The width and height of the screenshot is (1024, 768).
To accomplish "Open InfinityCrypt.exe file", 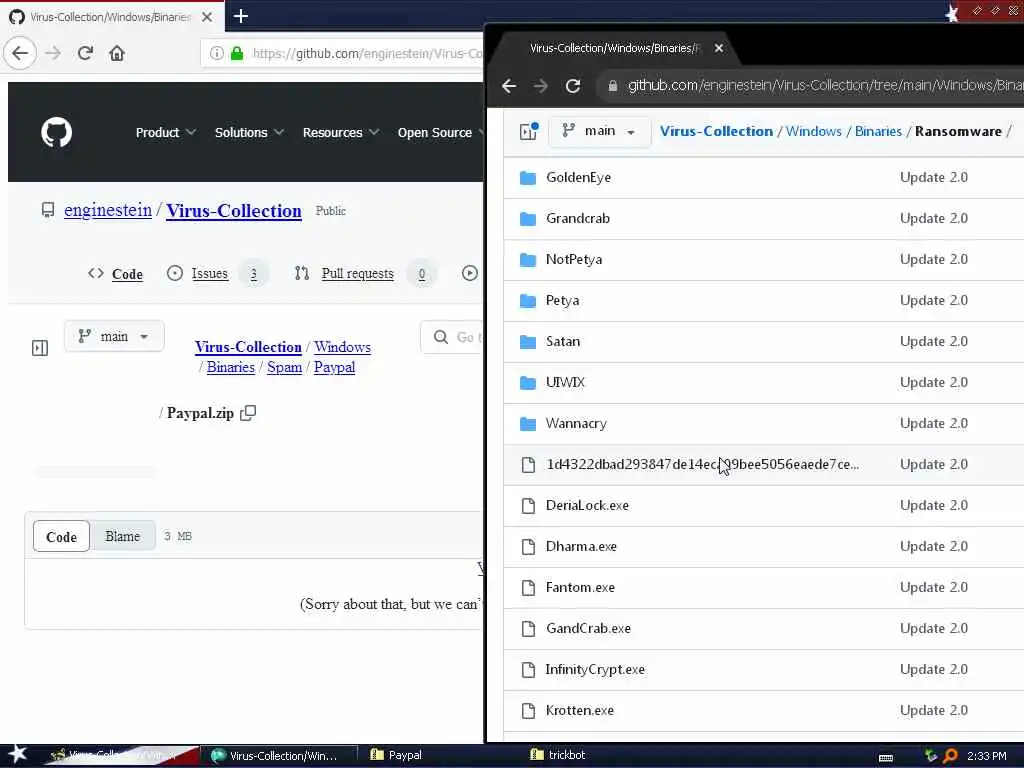I will 595,670.
